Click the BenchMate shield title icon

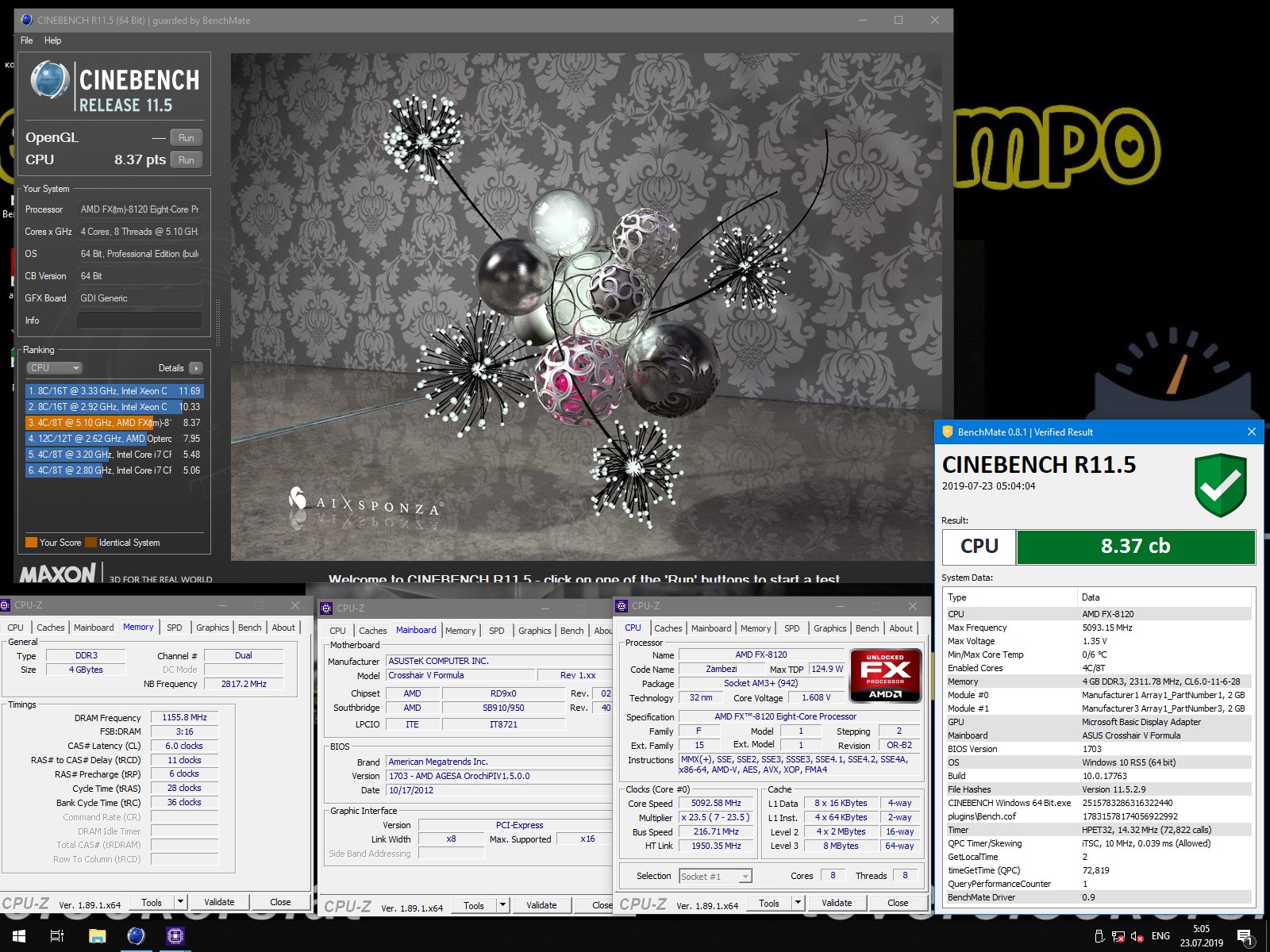tap(947, 432)
